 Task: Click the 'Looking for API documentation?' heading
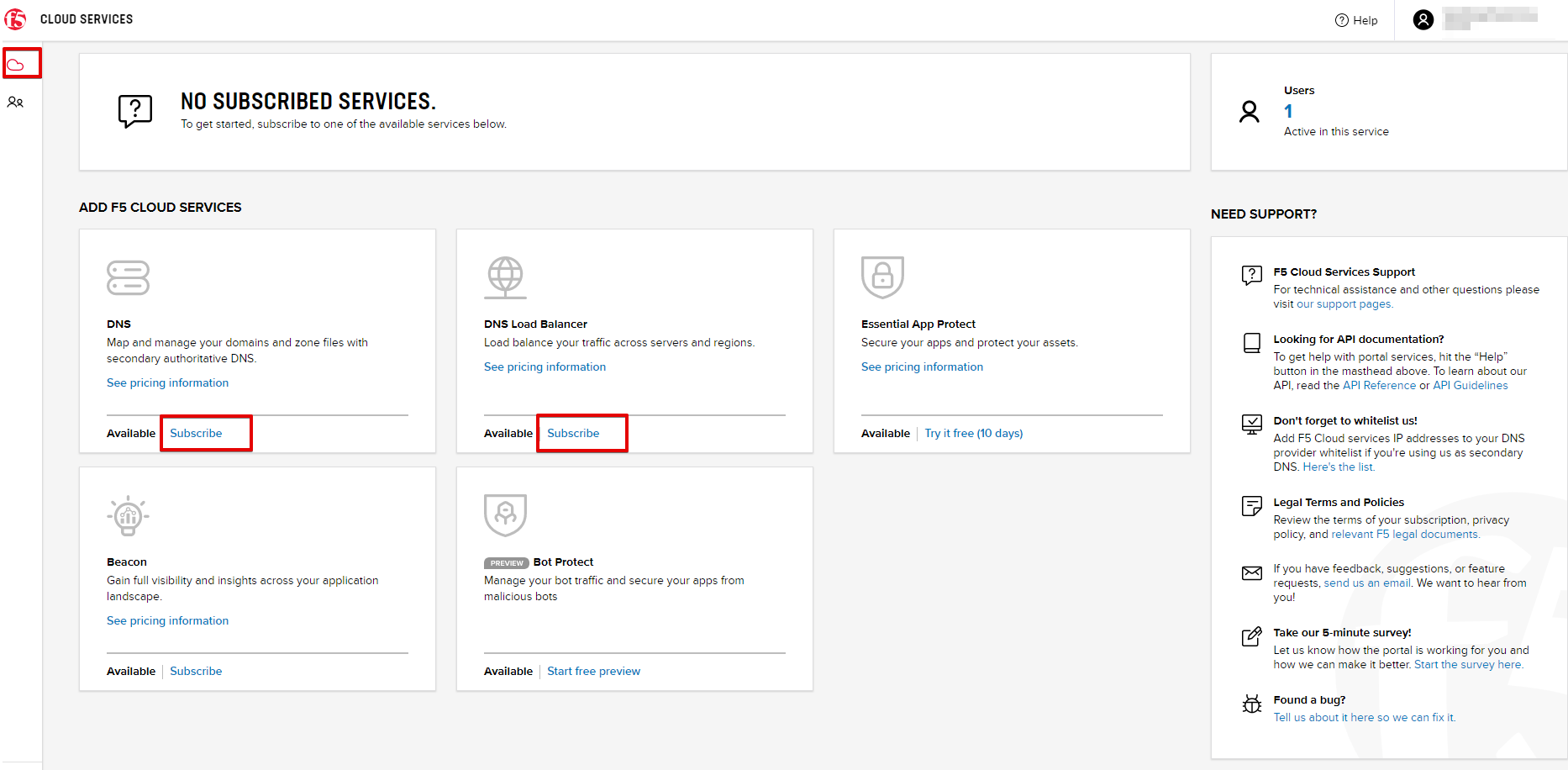(1359, 339)
